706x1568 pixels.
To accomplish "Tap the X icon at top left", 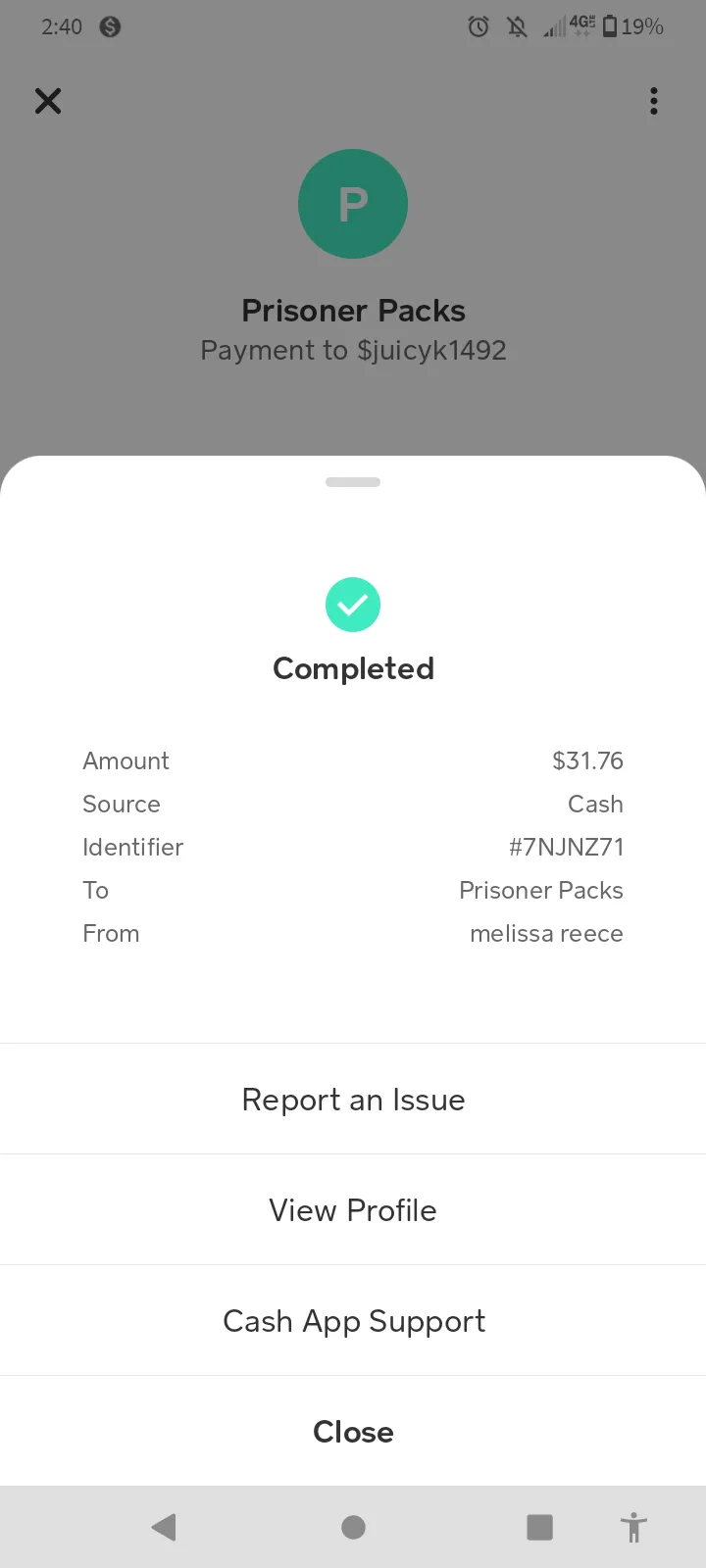I will click(x=48, y=101).
